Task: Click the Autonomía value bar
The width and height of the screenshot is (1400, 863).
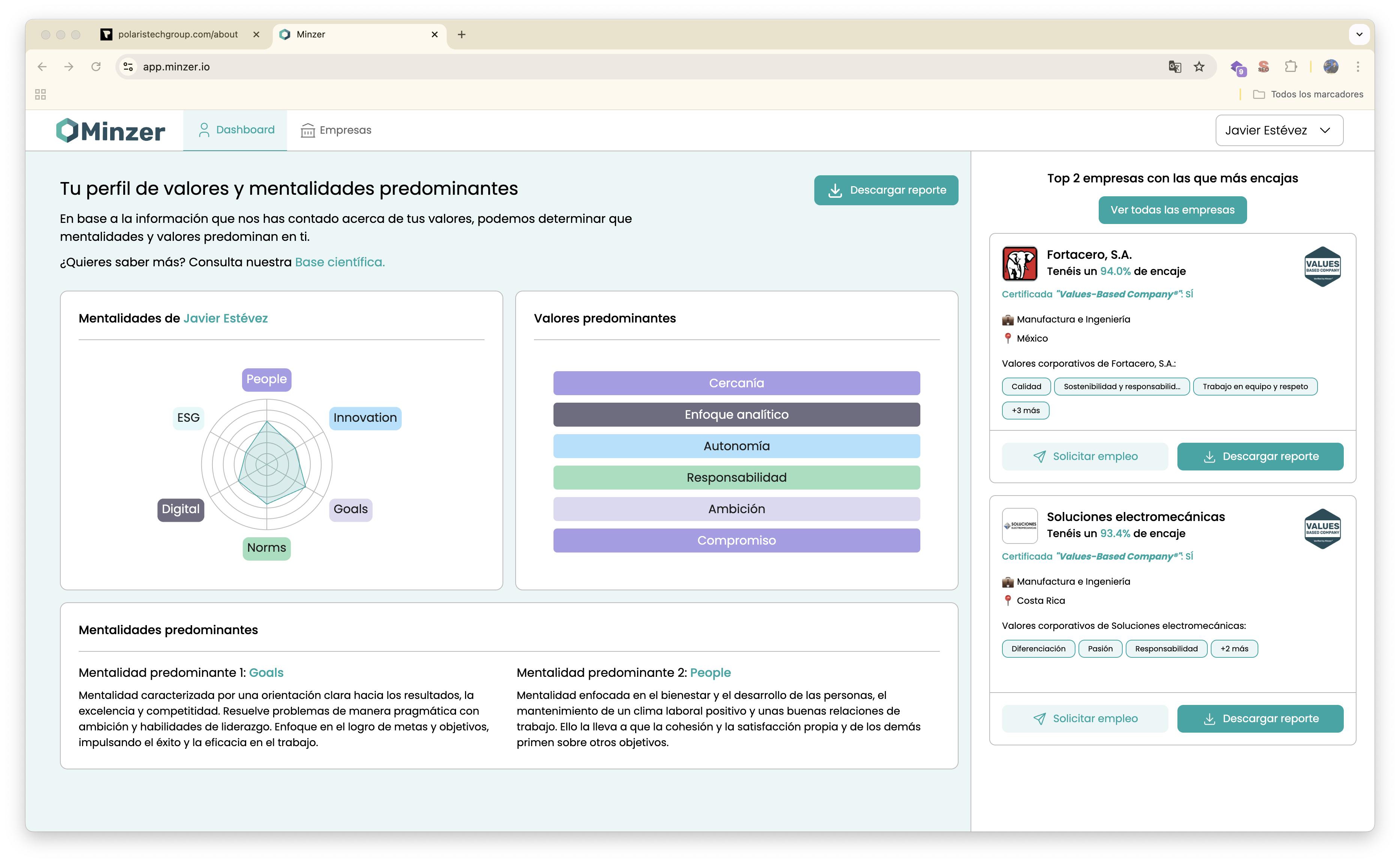Action: pyautogui.click(x=737, y=446)
